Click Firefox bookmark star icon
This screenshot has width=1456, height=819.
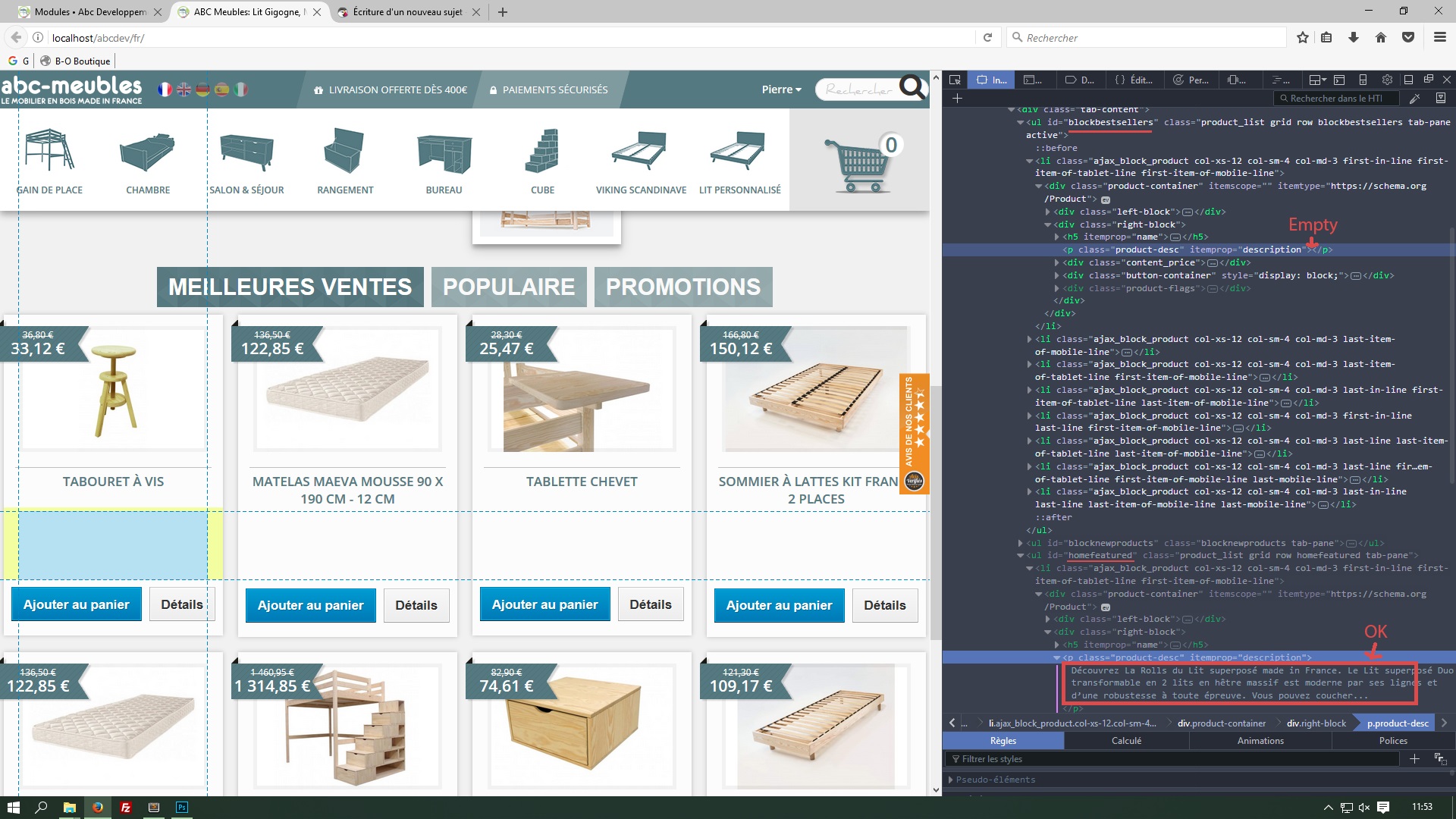(x=1303, y=37)
